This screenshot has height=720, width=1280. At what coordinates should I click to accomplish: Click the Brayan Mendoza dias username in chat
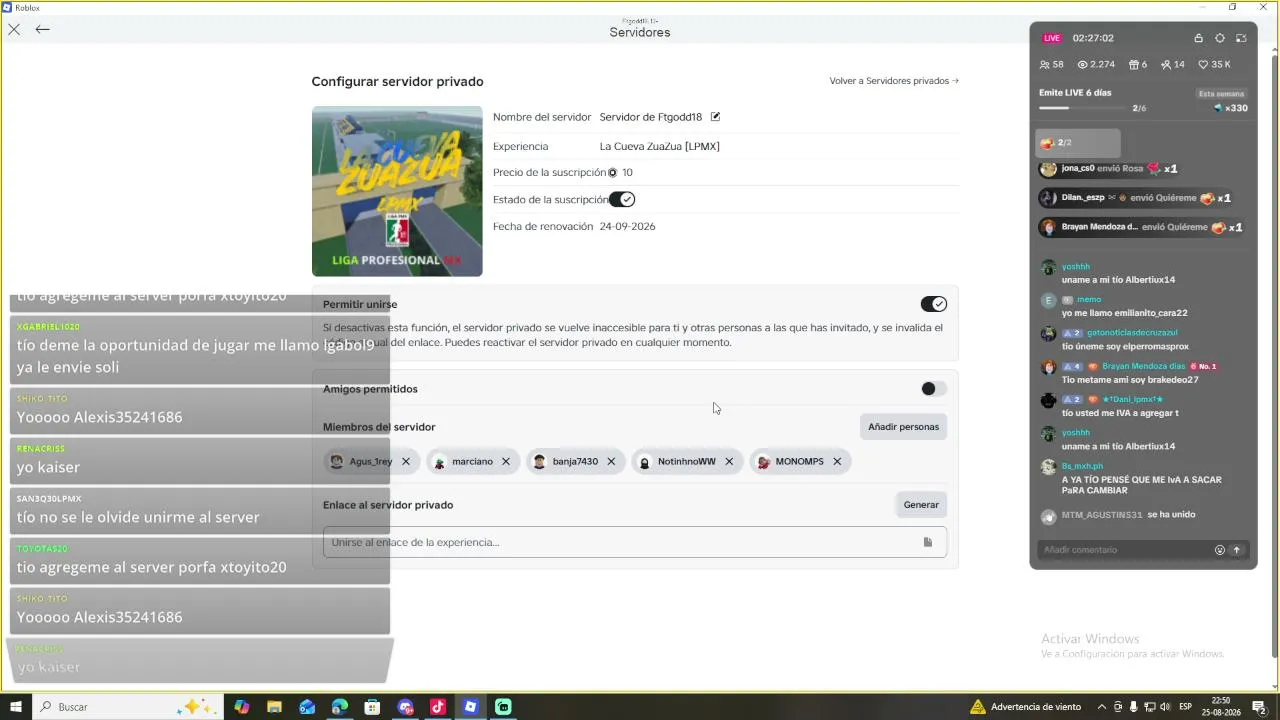pos(1143,367)
